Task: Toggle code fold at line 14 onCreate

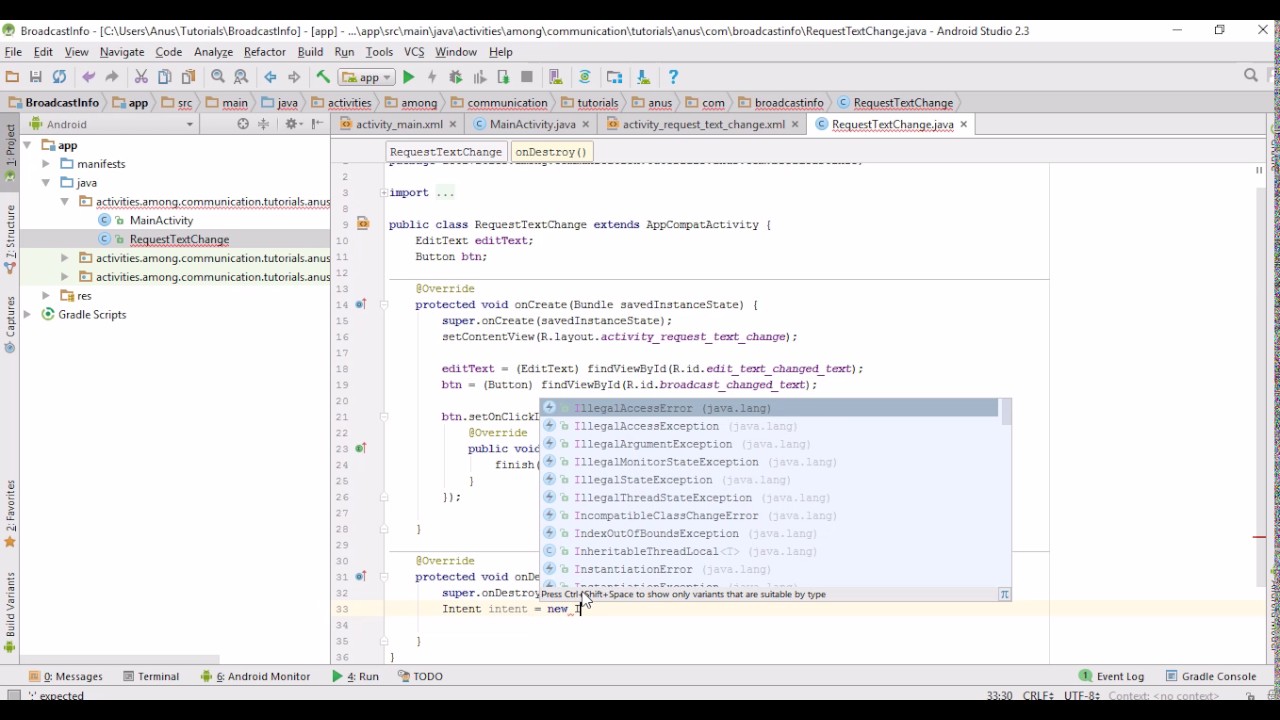Action: (384, 305)
